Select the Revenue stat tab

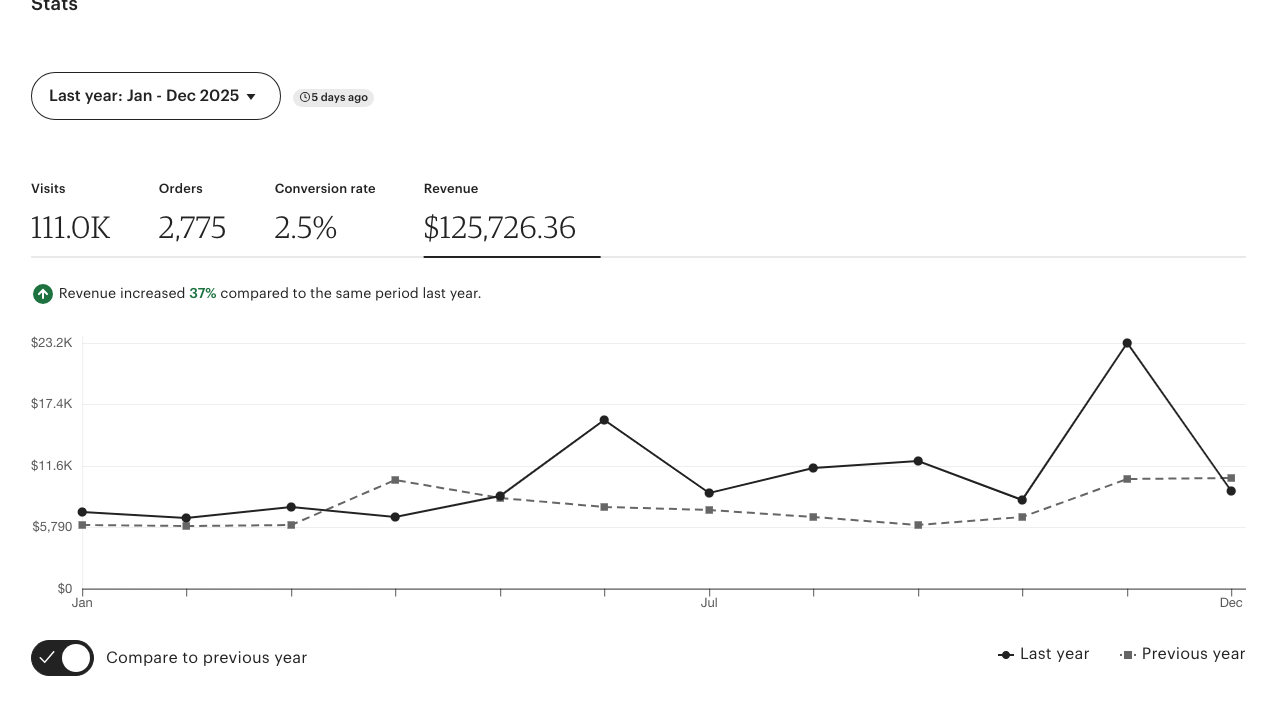(x=500, y=214)
